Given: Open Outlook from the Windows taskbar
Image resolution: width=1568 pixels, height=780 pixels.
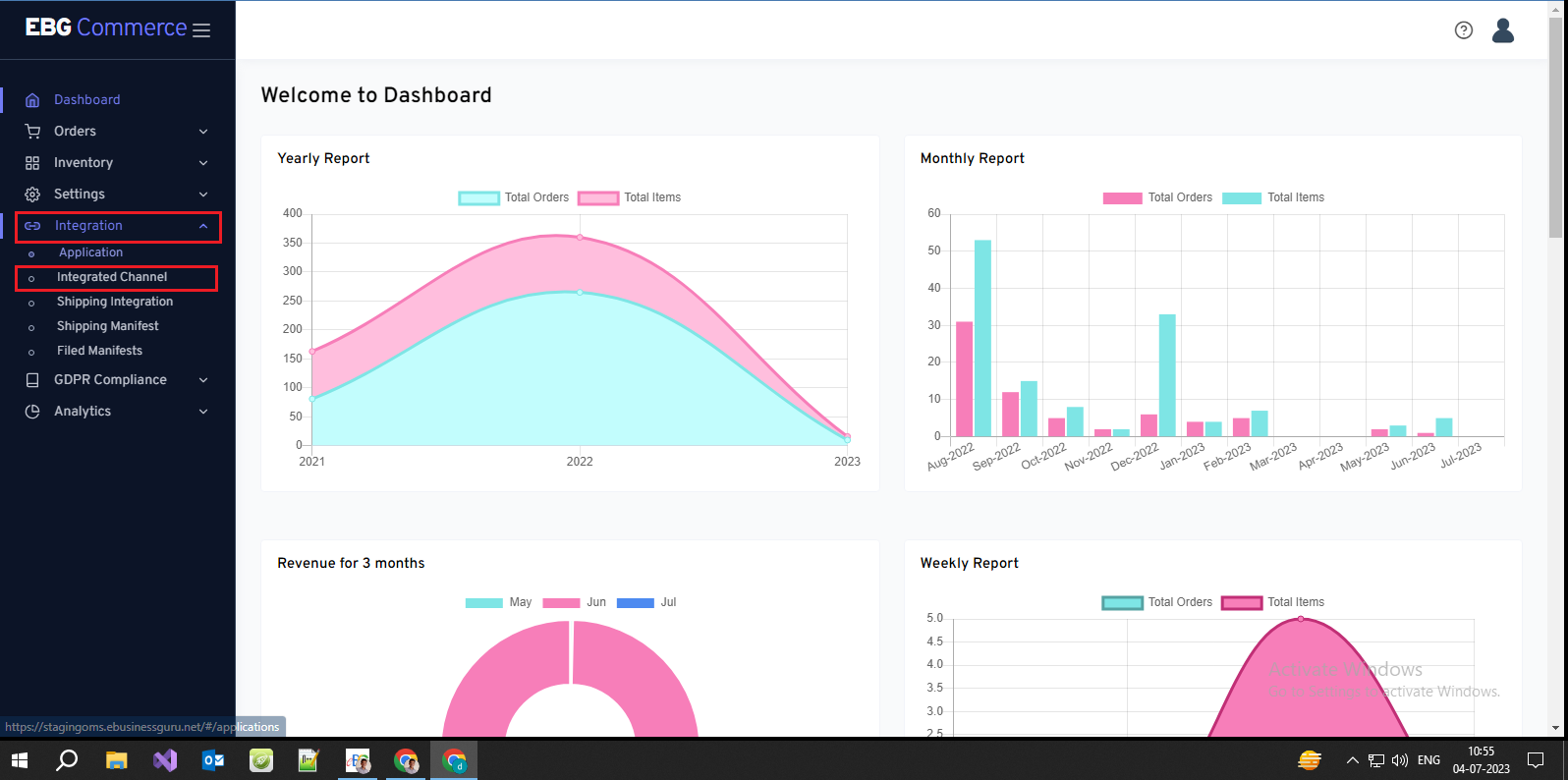Looking at the screenshot, I should pyautogui.click(x=212, y=760).
